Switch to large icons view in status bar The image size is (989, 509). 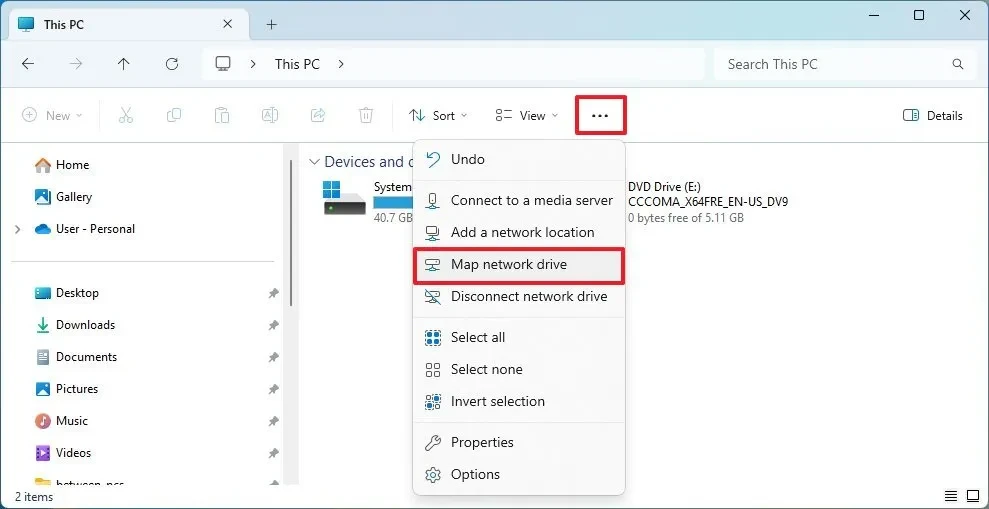[974, 497]
